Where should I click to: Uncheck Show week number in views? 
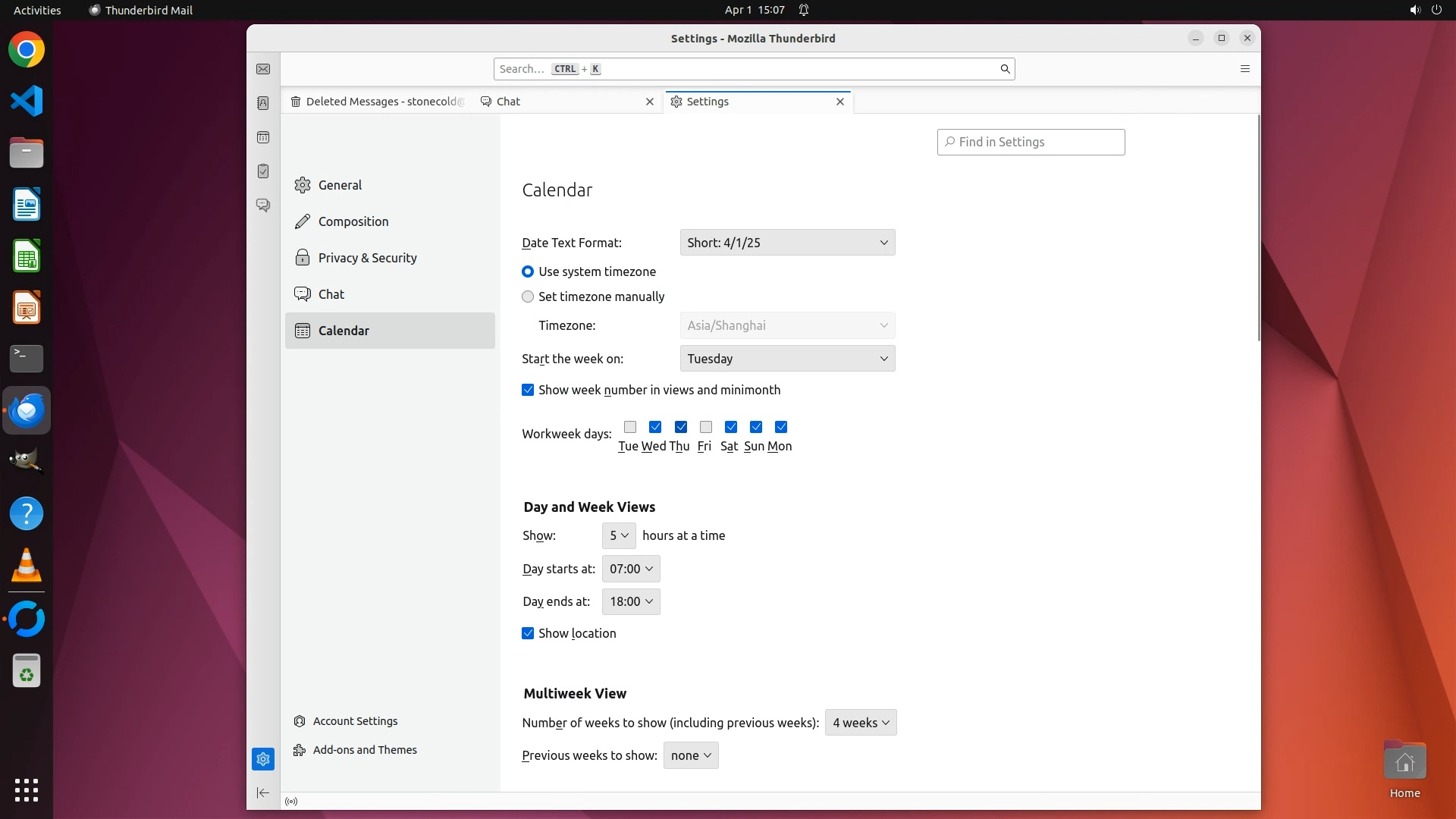pos(528,390)
